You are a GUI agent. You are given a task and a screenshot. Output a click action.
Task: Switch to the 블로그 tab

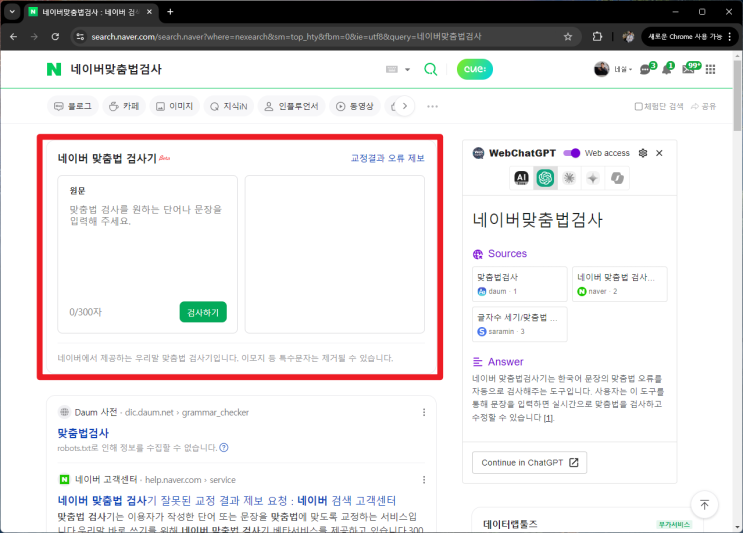click(73, 106)
